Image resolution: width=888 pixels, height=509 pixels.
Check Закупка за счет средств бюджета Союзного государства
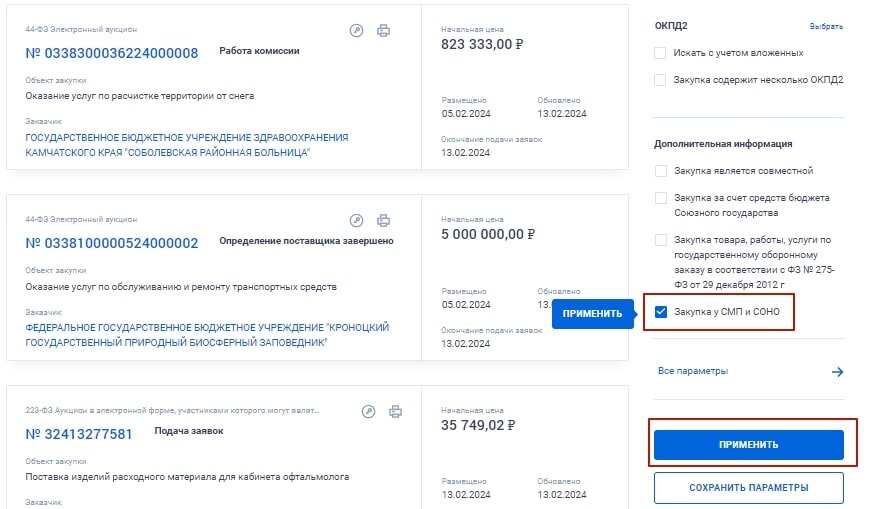(661, 198)
